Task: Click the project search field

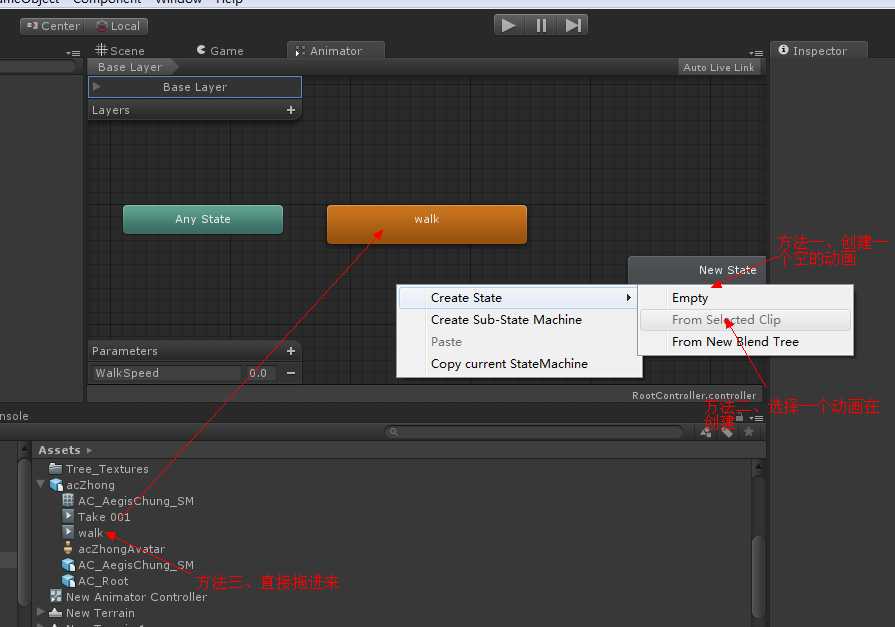Action: pyautogui.click(x=534, y=432)
